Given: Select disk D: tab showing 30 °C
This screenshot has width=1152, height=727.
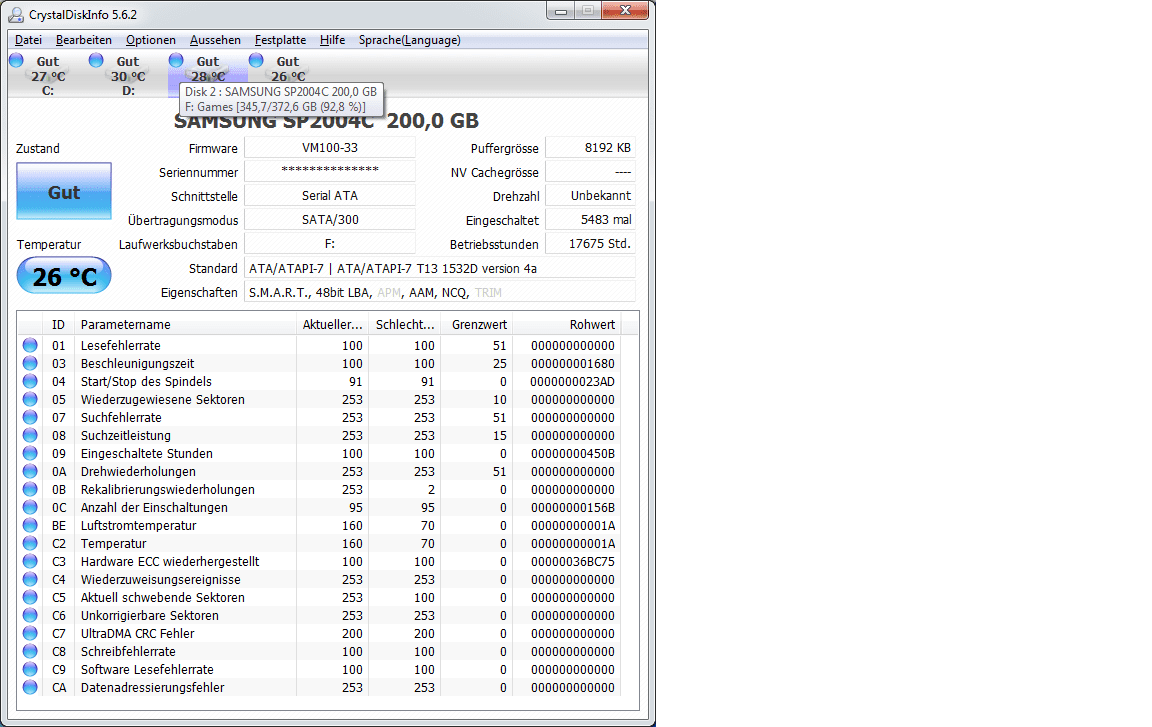Looking at the screenshot, I should [128, 75].
